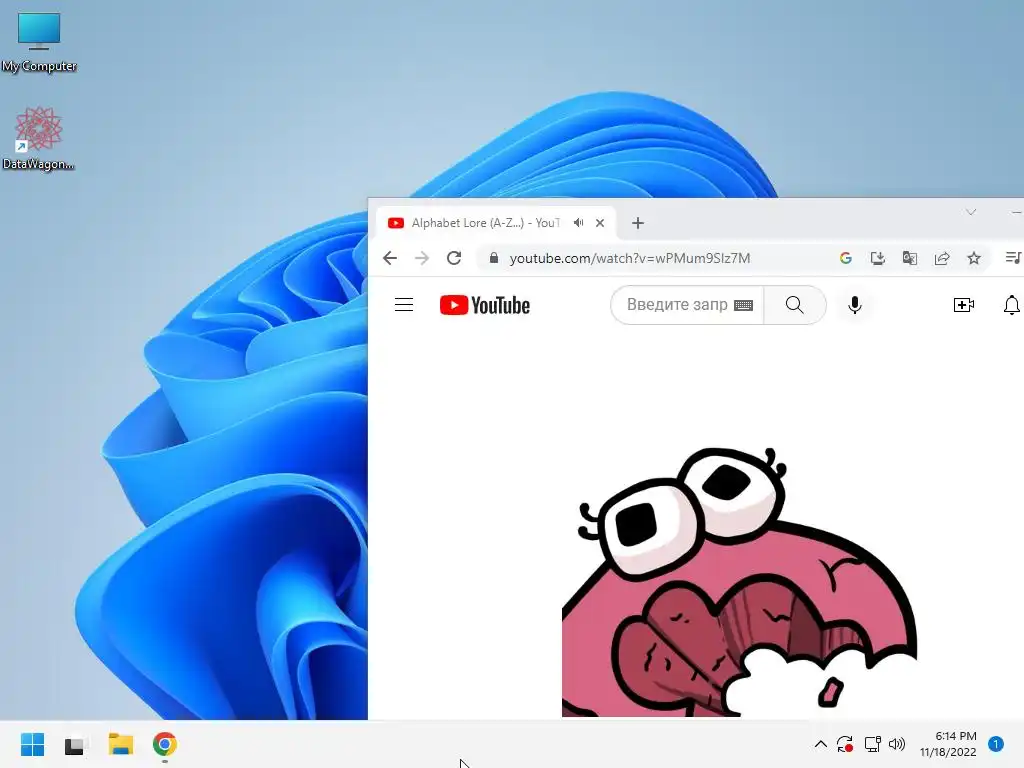Viewport: 1024px width, 768px height.
Task: Start voice search with microphone
Action: click(854, 305)
